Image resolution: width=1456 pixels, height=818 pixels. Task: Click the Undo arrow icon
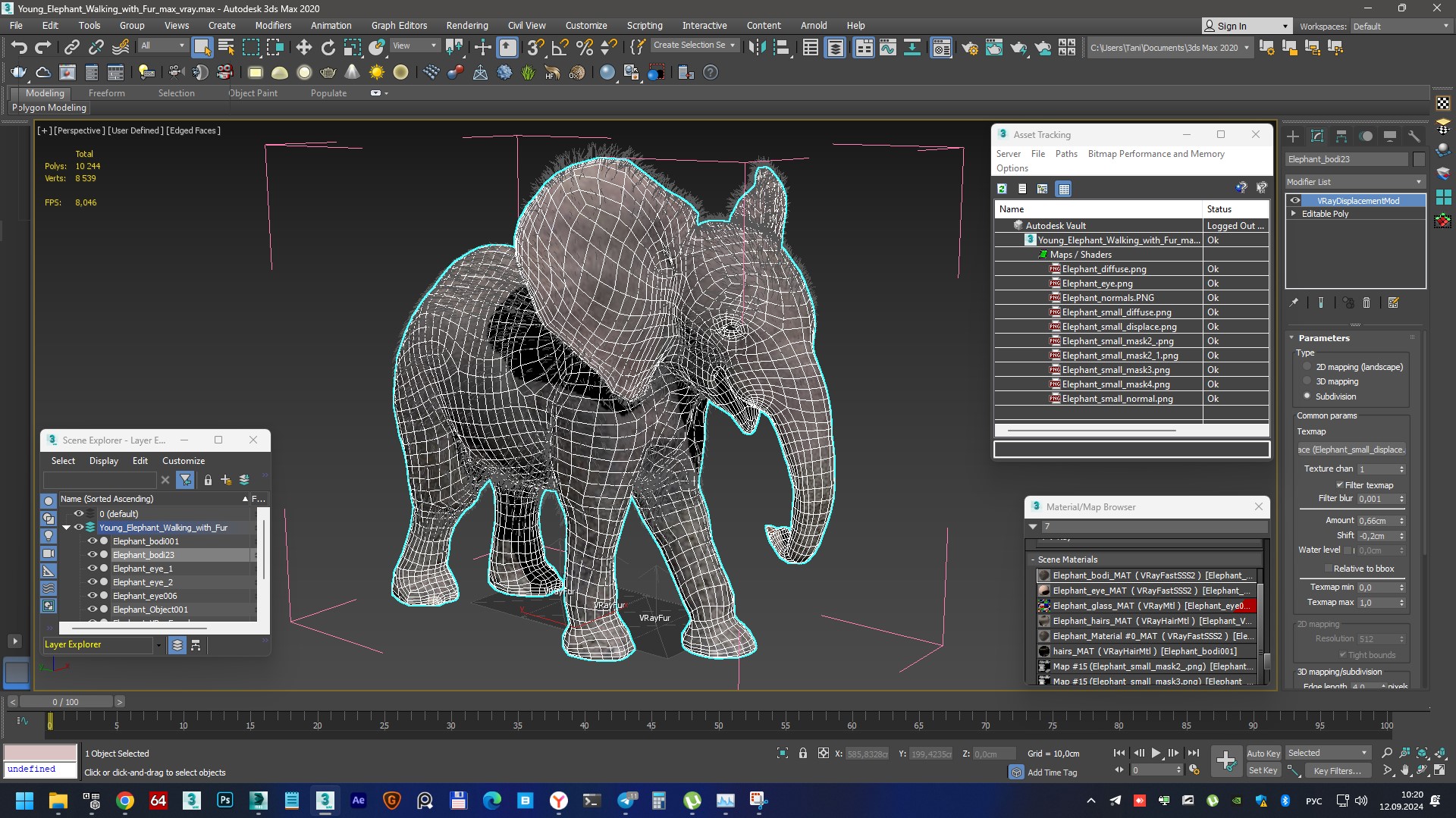point(19,48)
